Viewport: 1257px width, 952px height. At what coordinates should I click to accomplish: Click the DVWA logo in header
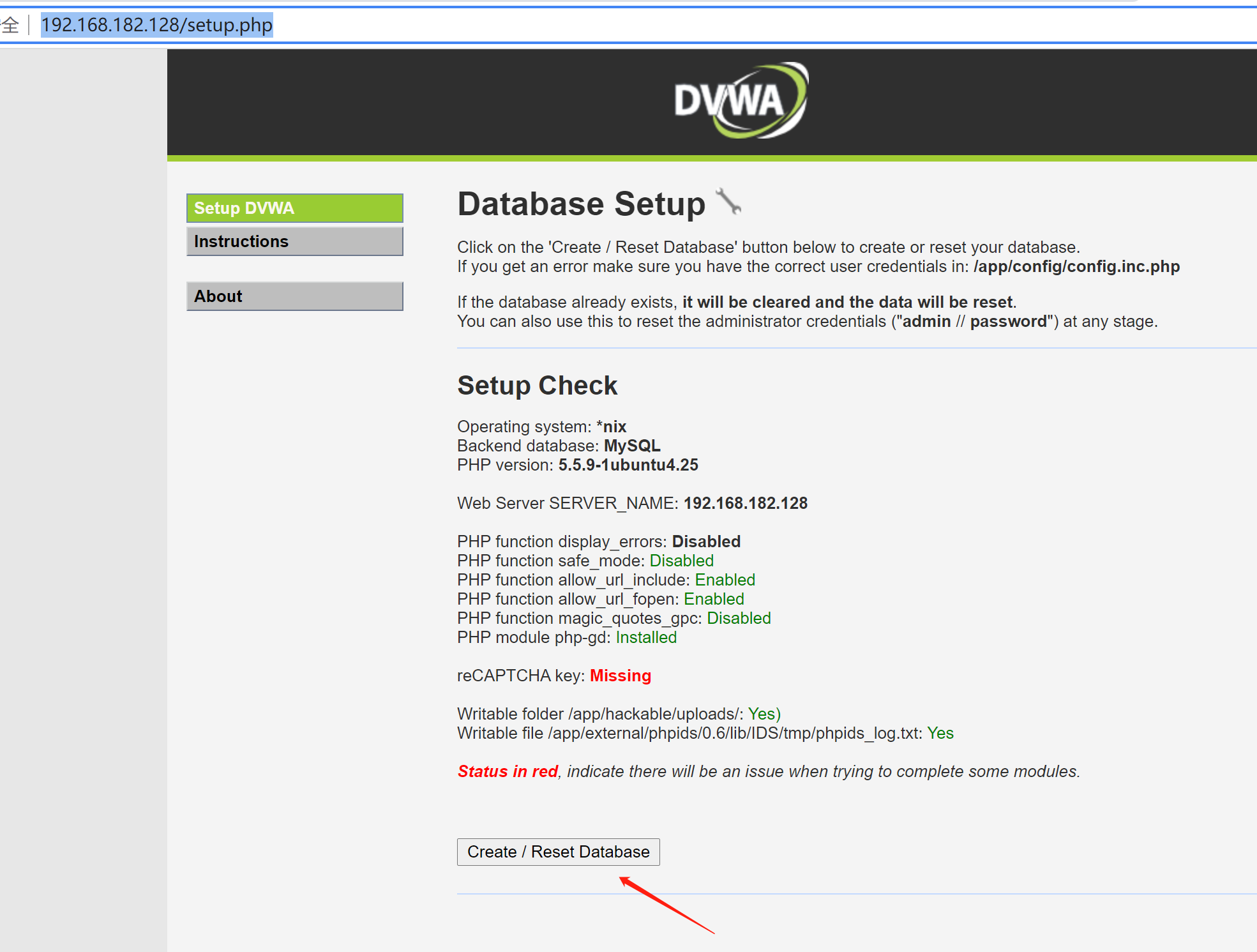click(741, 101)
